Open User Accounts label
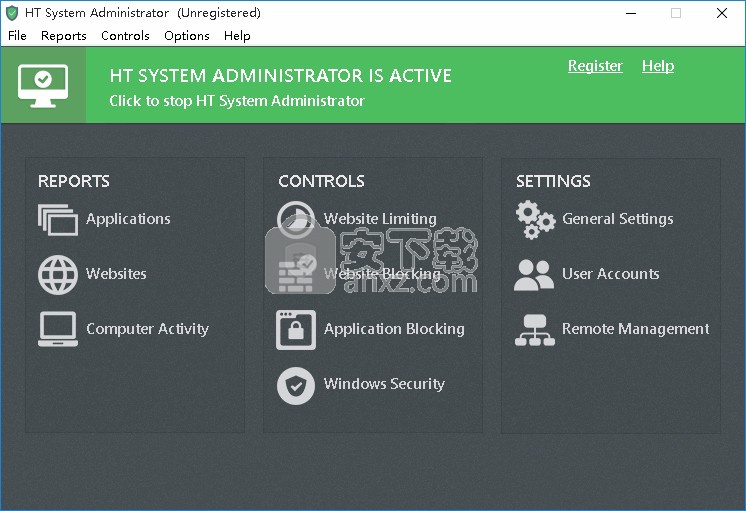The width and height of the screenshot is (746, 511). (x=610, y=274)
